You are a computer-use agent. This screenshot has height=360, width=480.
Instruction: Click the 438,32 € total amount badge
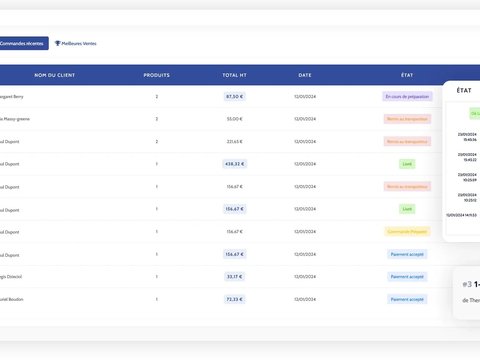pyautogui.click(x=235, y=164)
